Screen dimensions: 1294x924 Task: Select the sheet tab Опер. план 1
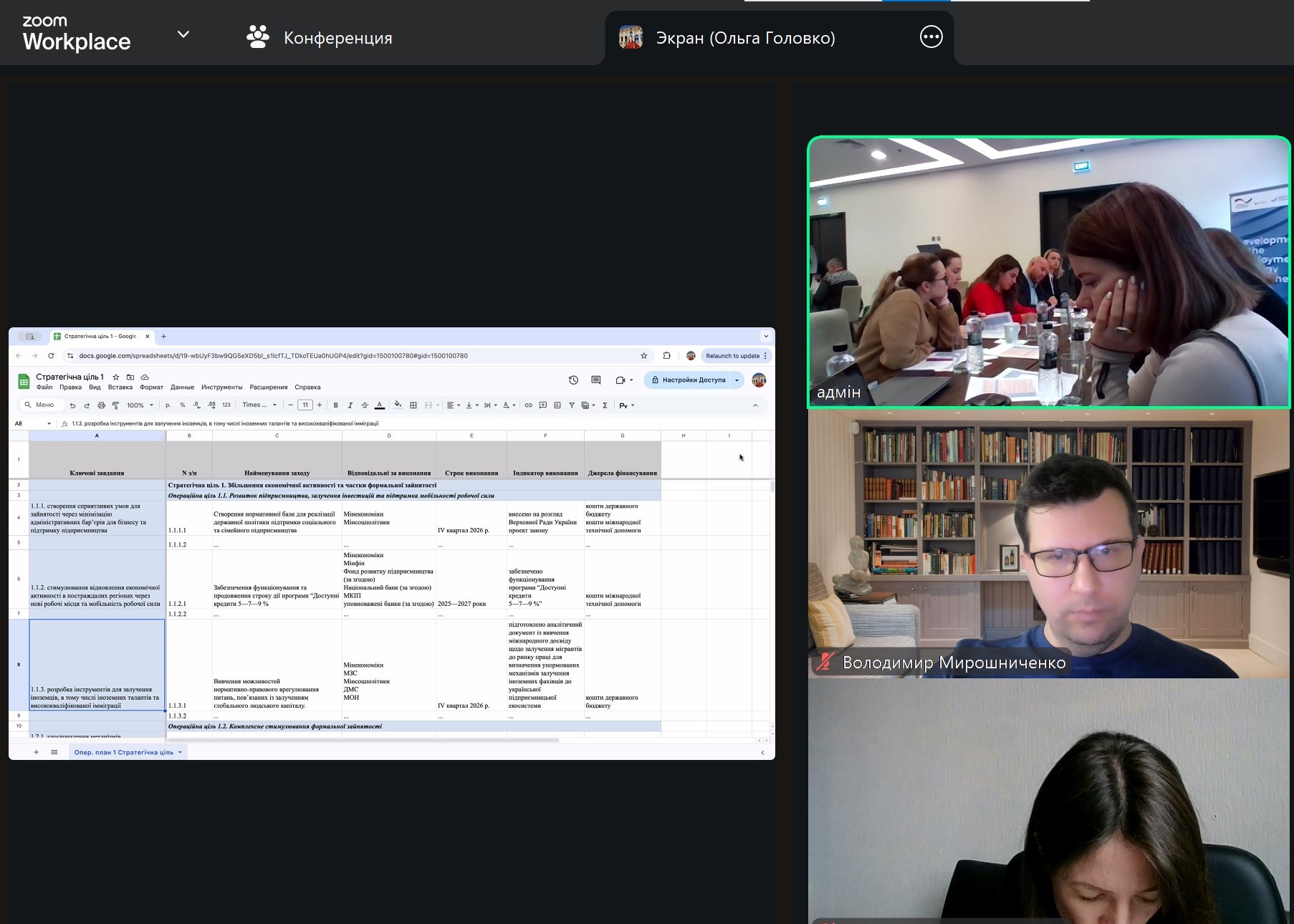click(124, 752)
